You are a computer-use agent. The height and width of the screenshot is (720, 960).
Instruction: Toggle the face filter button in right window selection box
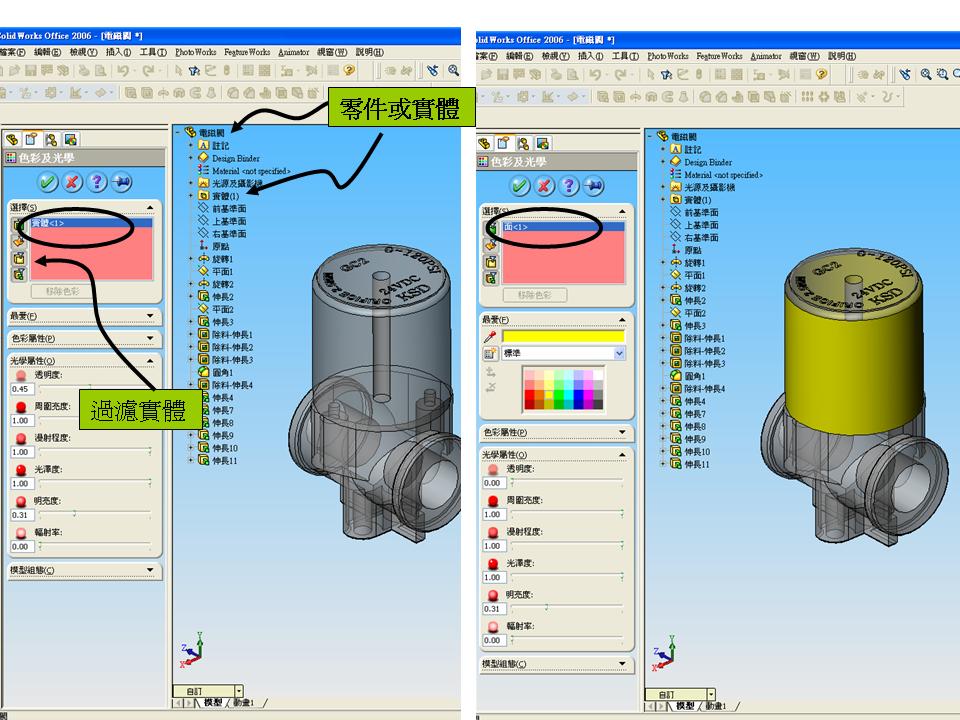pos(490,229)
